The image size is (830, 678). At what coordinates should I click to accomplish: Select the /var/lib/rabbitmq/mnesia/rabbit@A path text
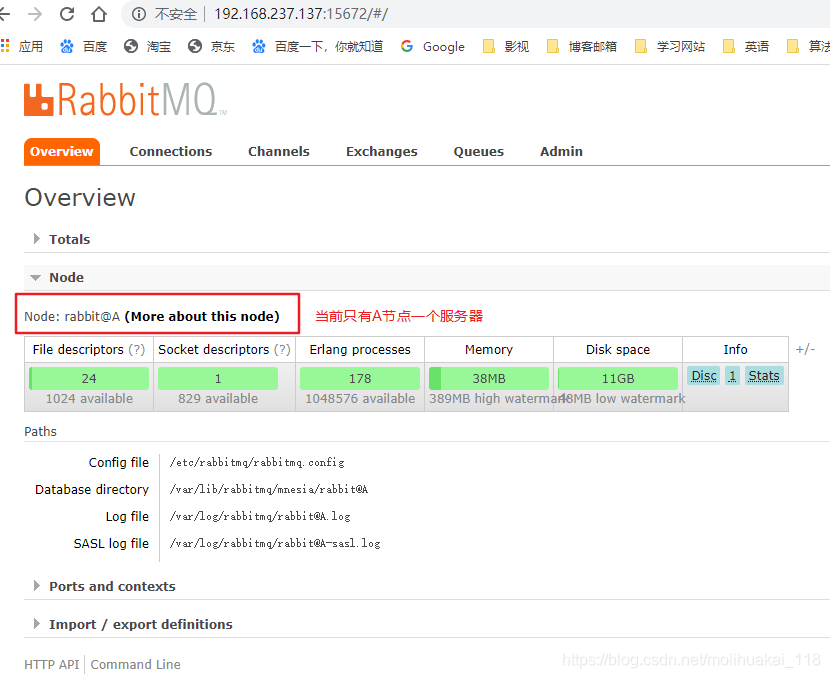[269, 490]
